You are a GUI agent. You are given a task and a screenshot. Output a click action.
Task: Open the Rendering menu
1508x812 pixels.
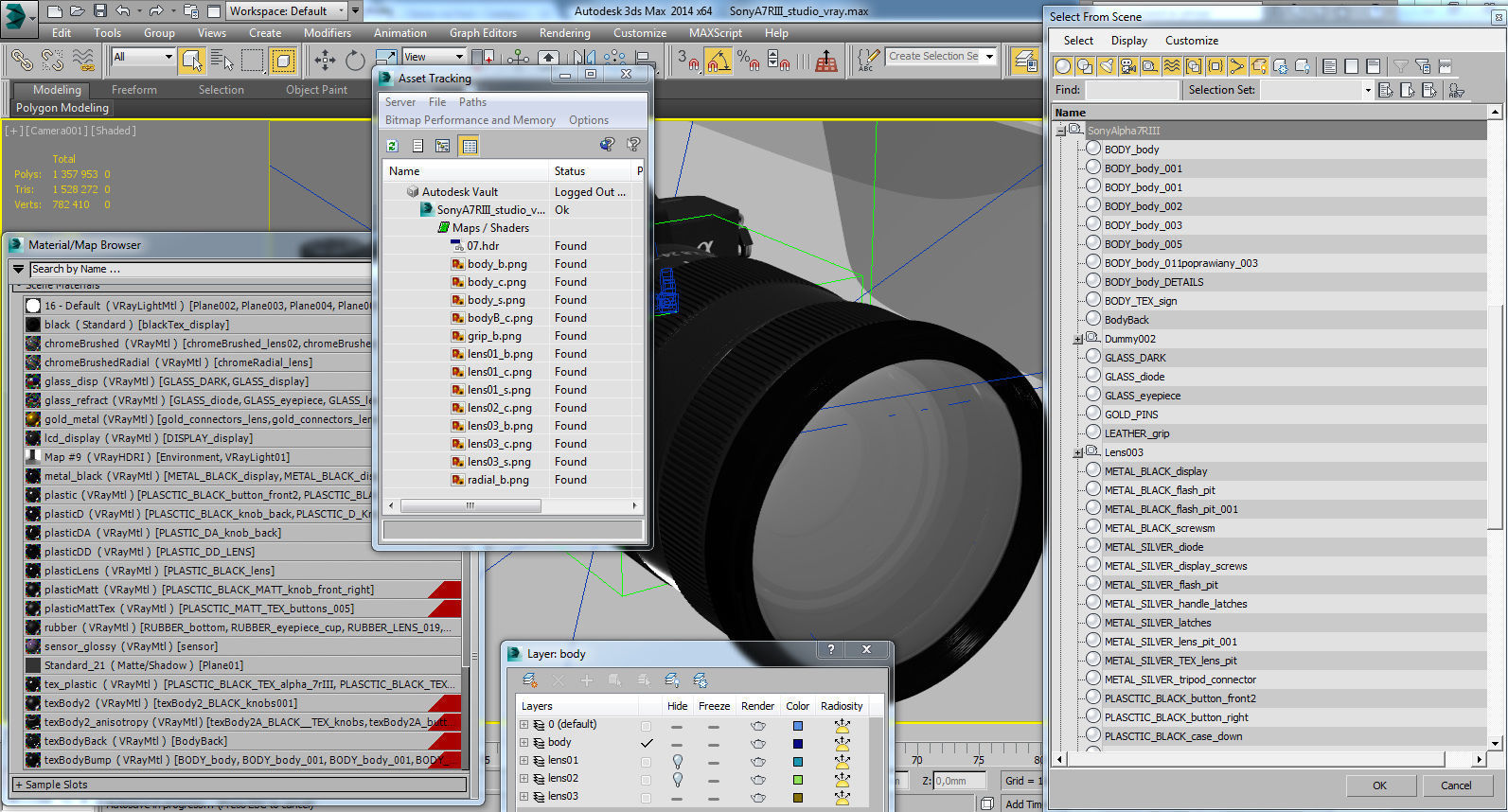565,33
